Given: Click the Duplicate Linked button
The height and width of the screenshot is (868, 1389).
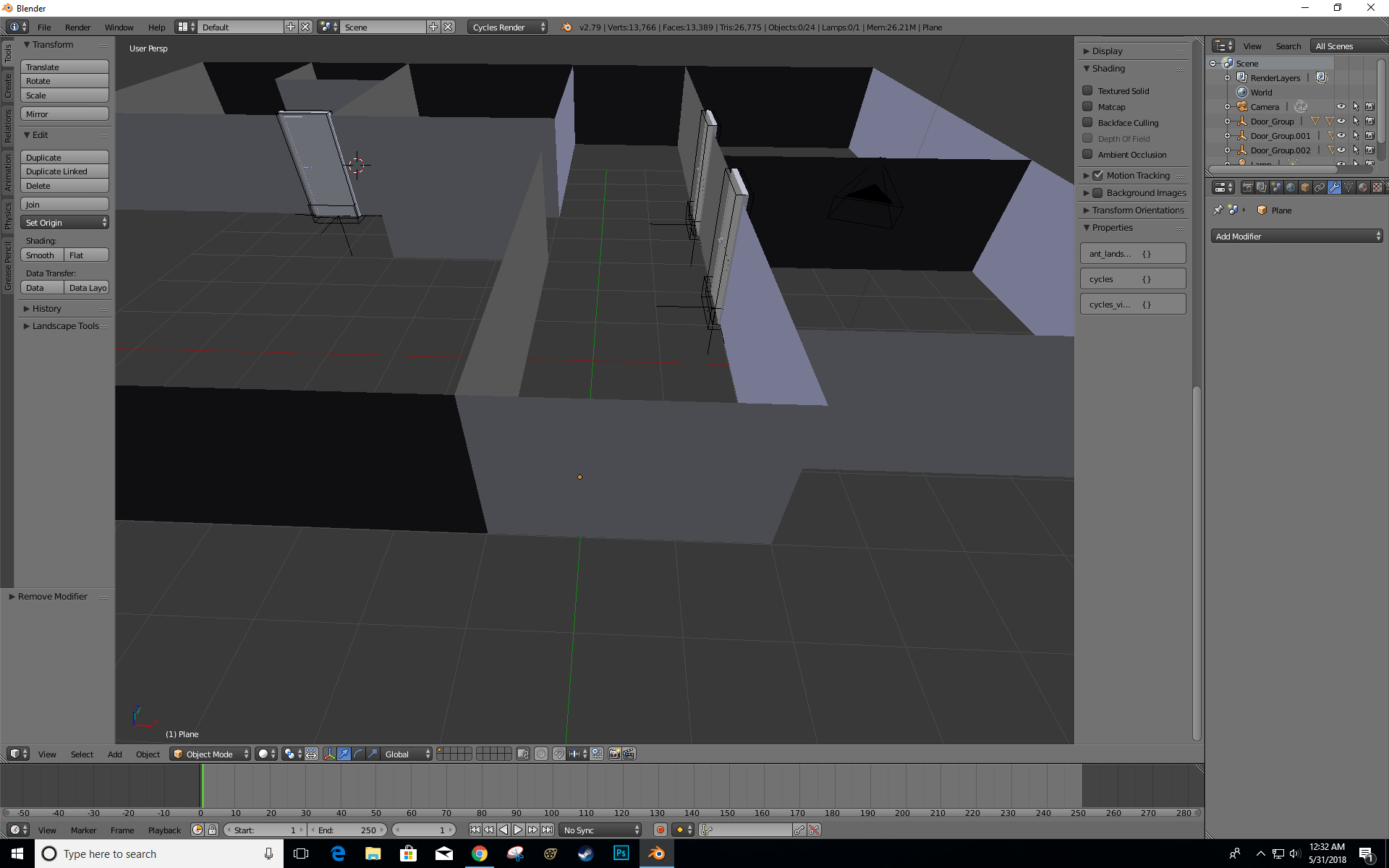Looking at the screenshot, I should point(65,171).
